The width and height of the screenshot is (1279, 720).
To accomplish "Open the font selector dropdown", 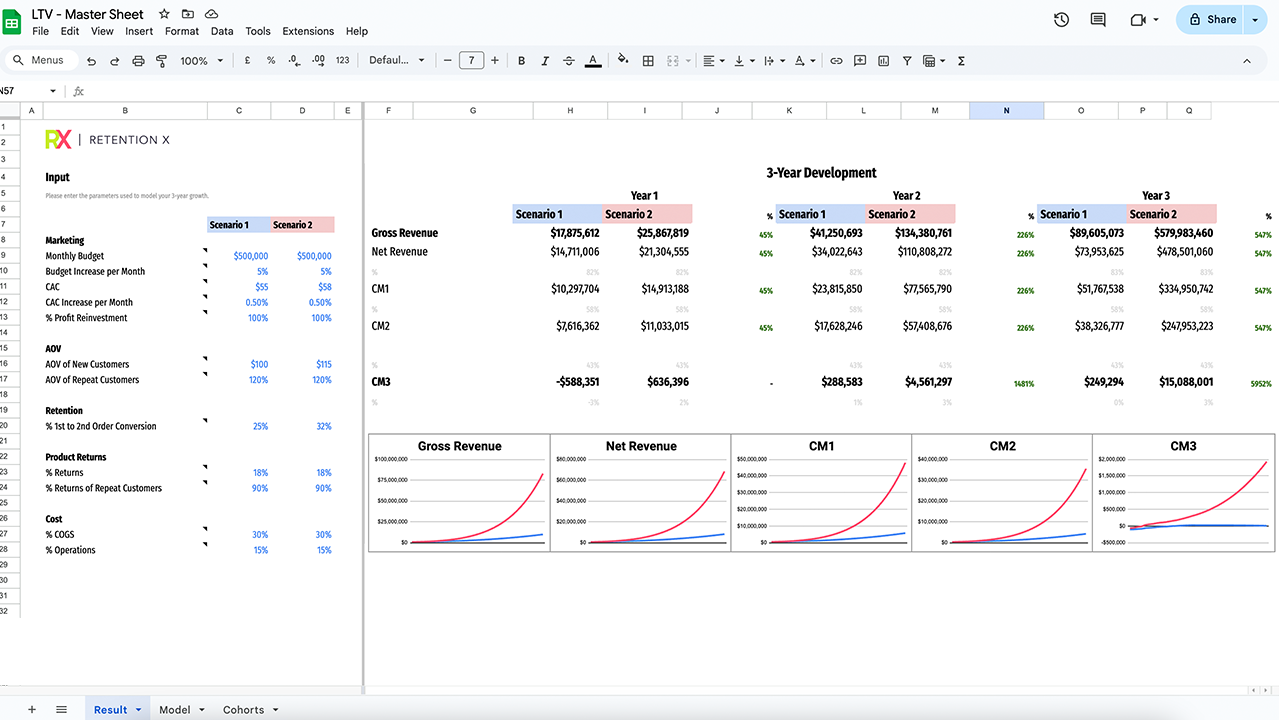I will tap(397, 60).
